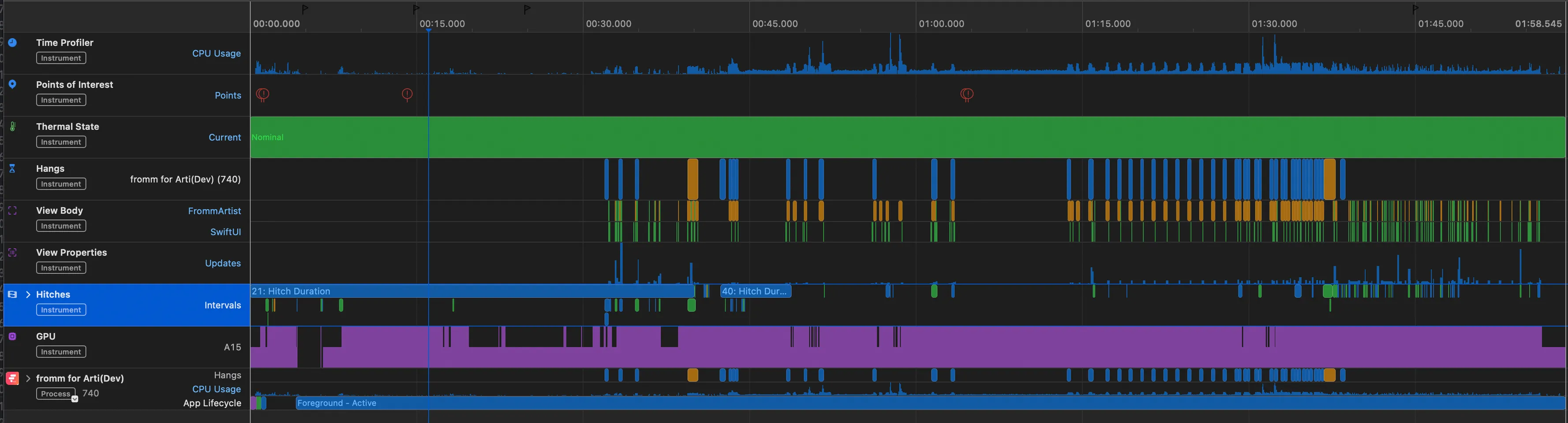Select the '40: Hitch Dur...' interval
The height and width of the screenshot is (423, 1568).
tap(756, 291)
